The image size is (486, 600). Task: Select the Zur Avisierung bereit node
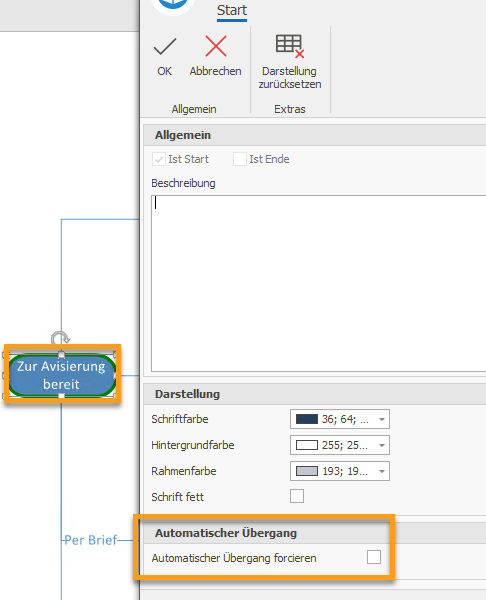62,375
